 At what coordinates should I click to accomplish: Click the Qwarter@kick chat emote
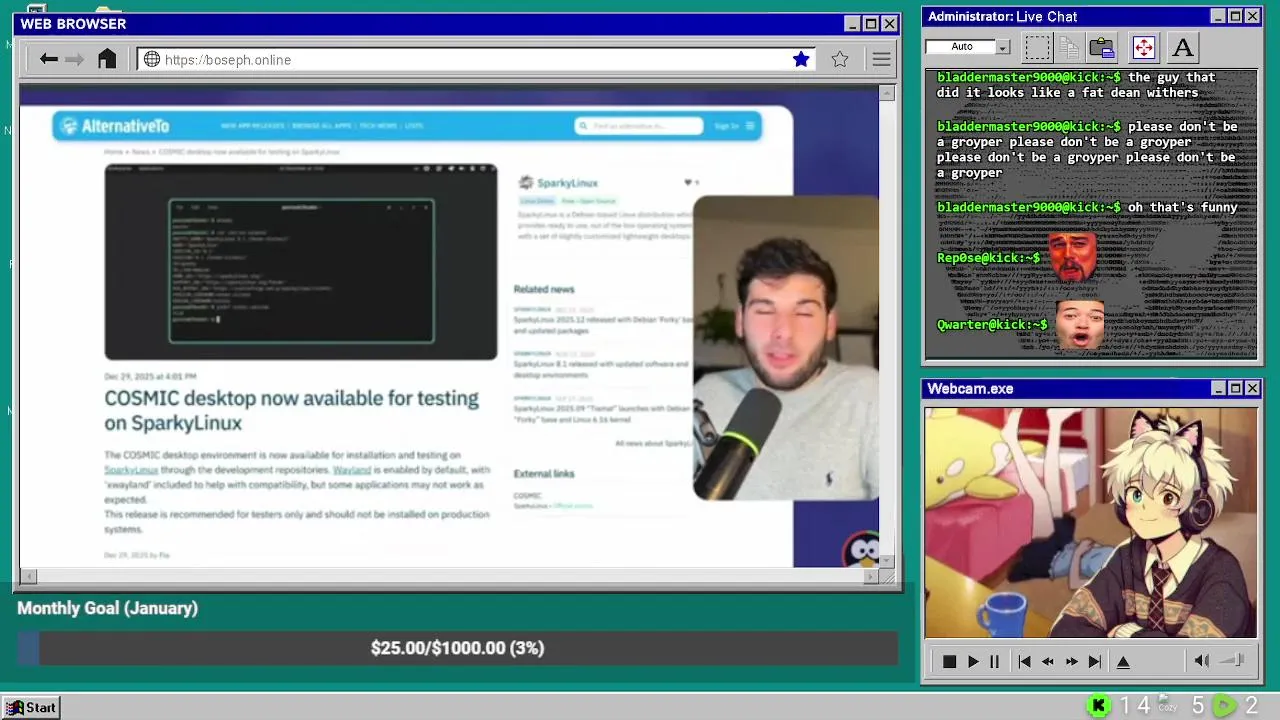tap(1080, 325)
